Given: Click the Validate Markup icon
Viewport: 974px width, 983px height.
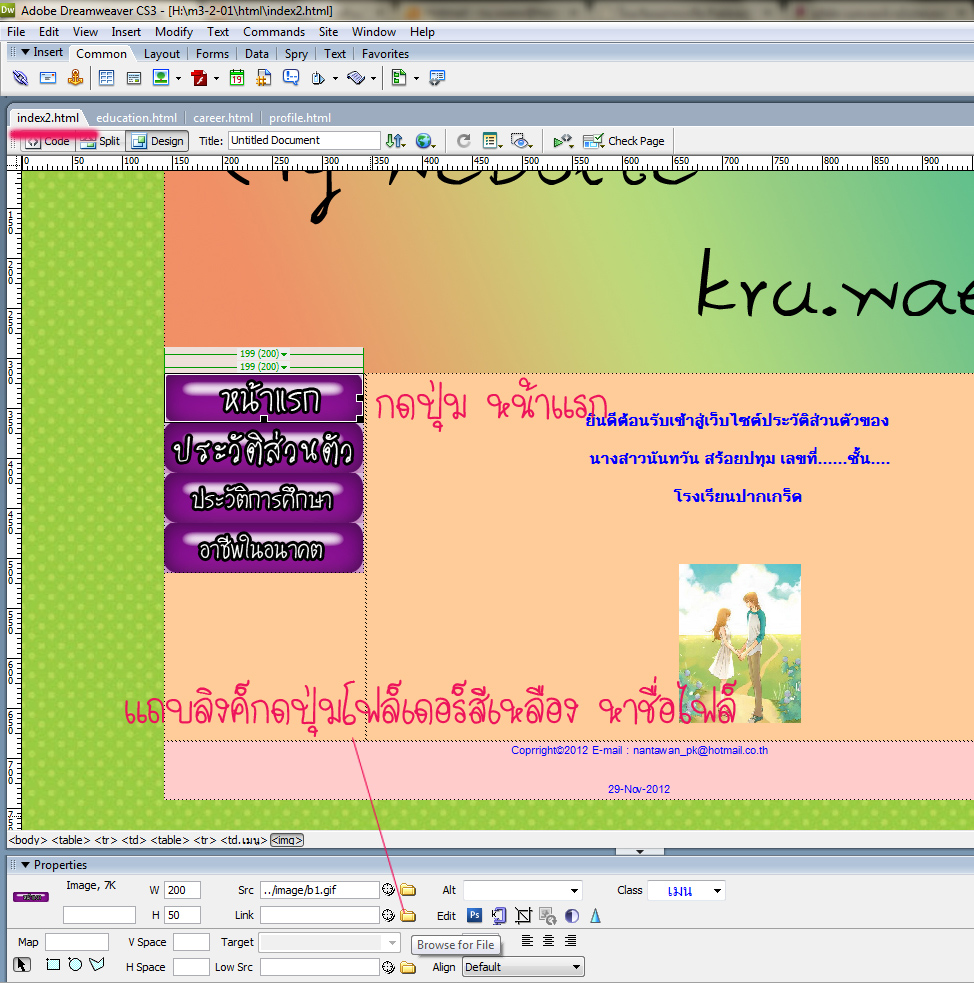Looking at the screenshot, I should point(562,141).
